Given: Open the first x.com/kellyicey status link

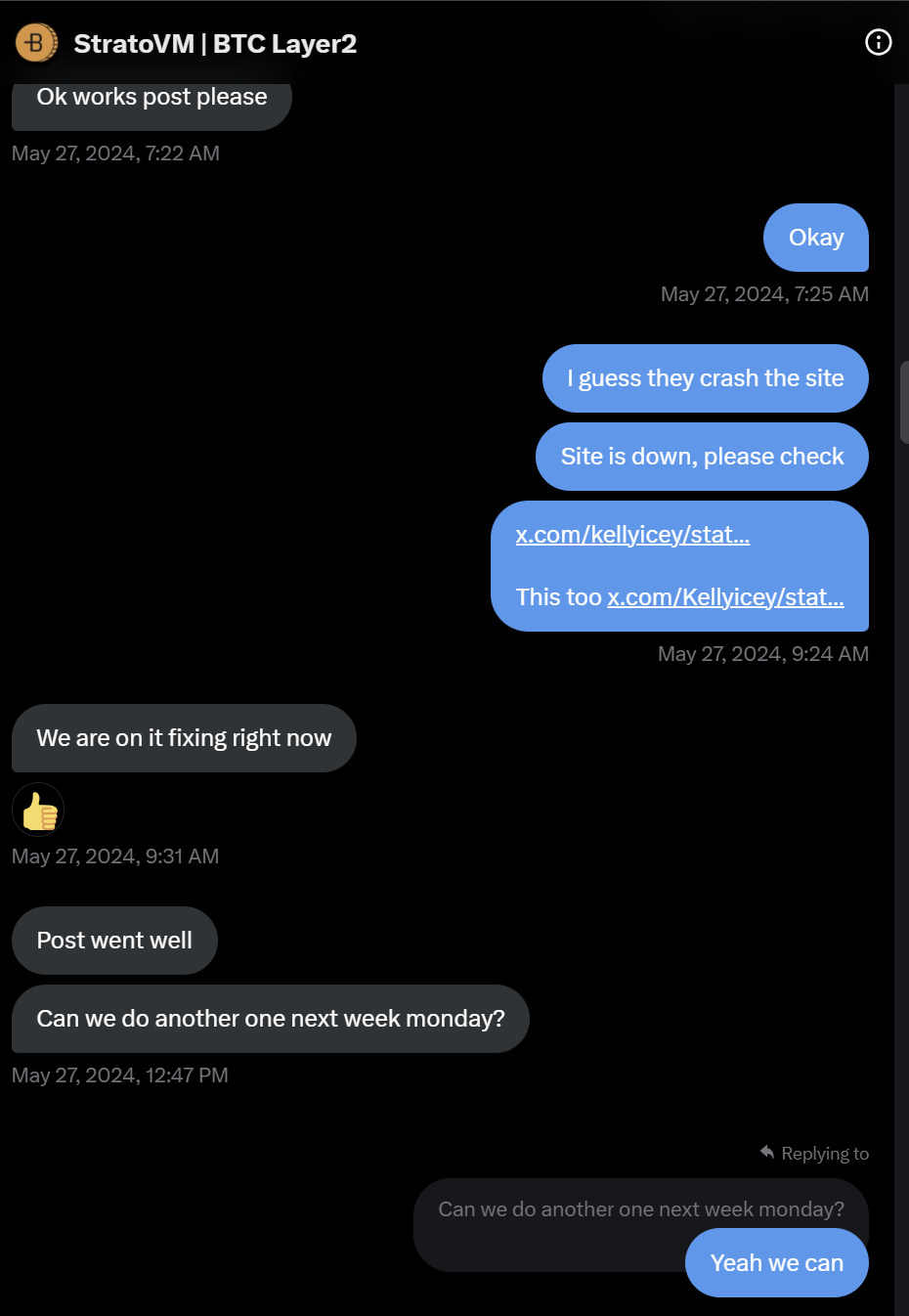Looking at the screenshot, I should (632, 535).
